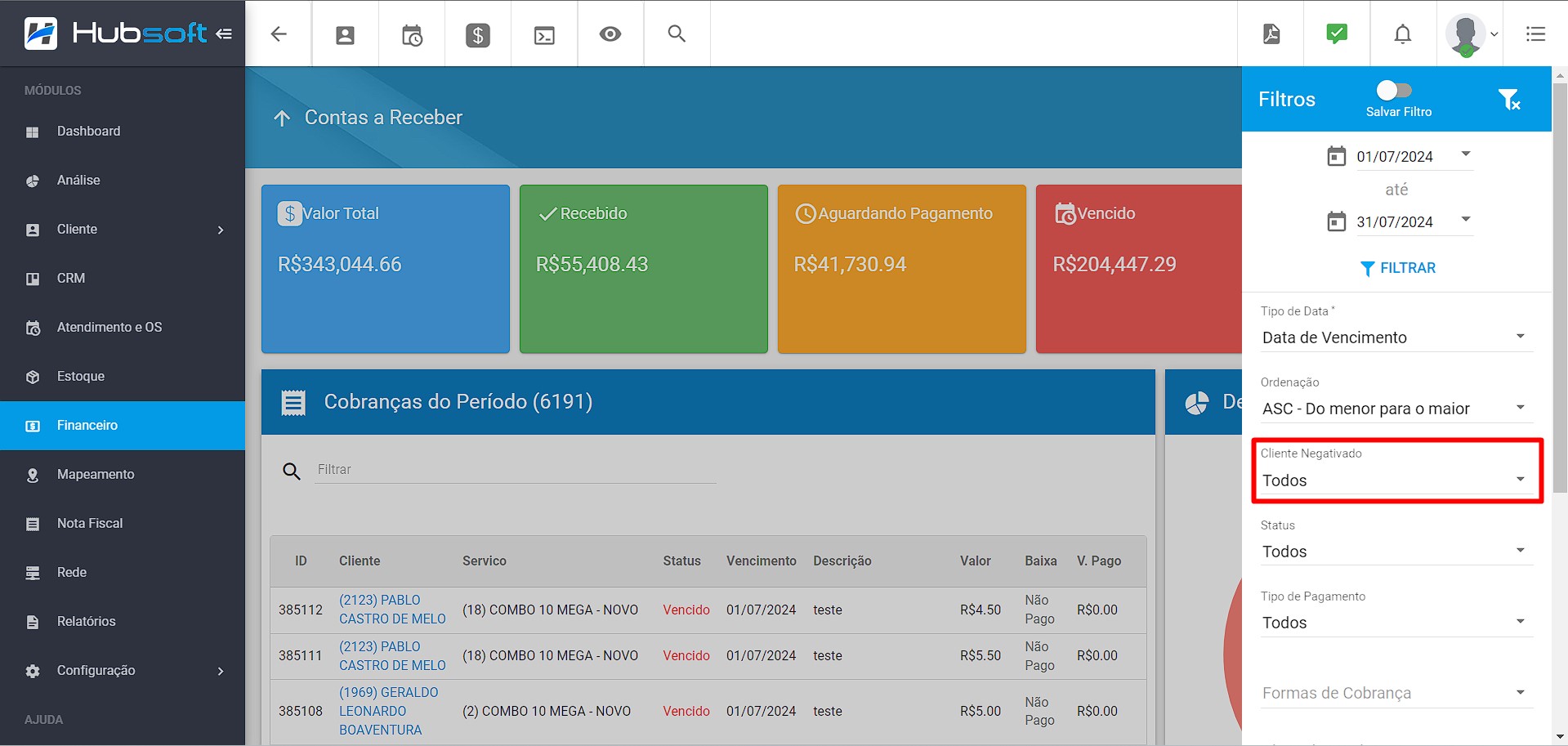Open Ordenação dropdown
The height and width of the screenshot is (746, 1568).
1396,409
